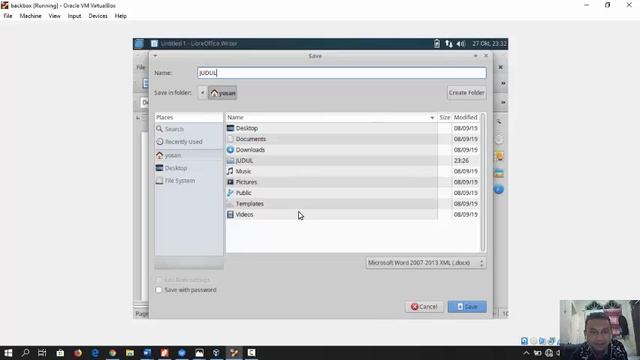The height and width of the screenshot is (360, 640).
Task: Open File Explorer in the Windows taskbar
Action: [130, 353]
